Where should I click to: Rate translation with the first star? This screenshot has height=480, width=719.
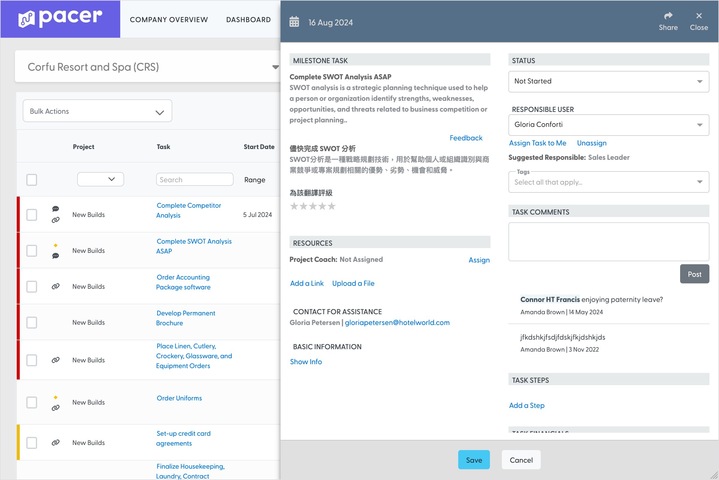tap(294, 206)
